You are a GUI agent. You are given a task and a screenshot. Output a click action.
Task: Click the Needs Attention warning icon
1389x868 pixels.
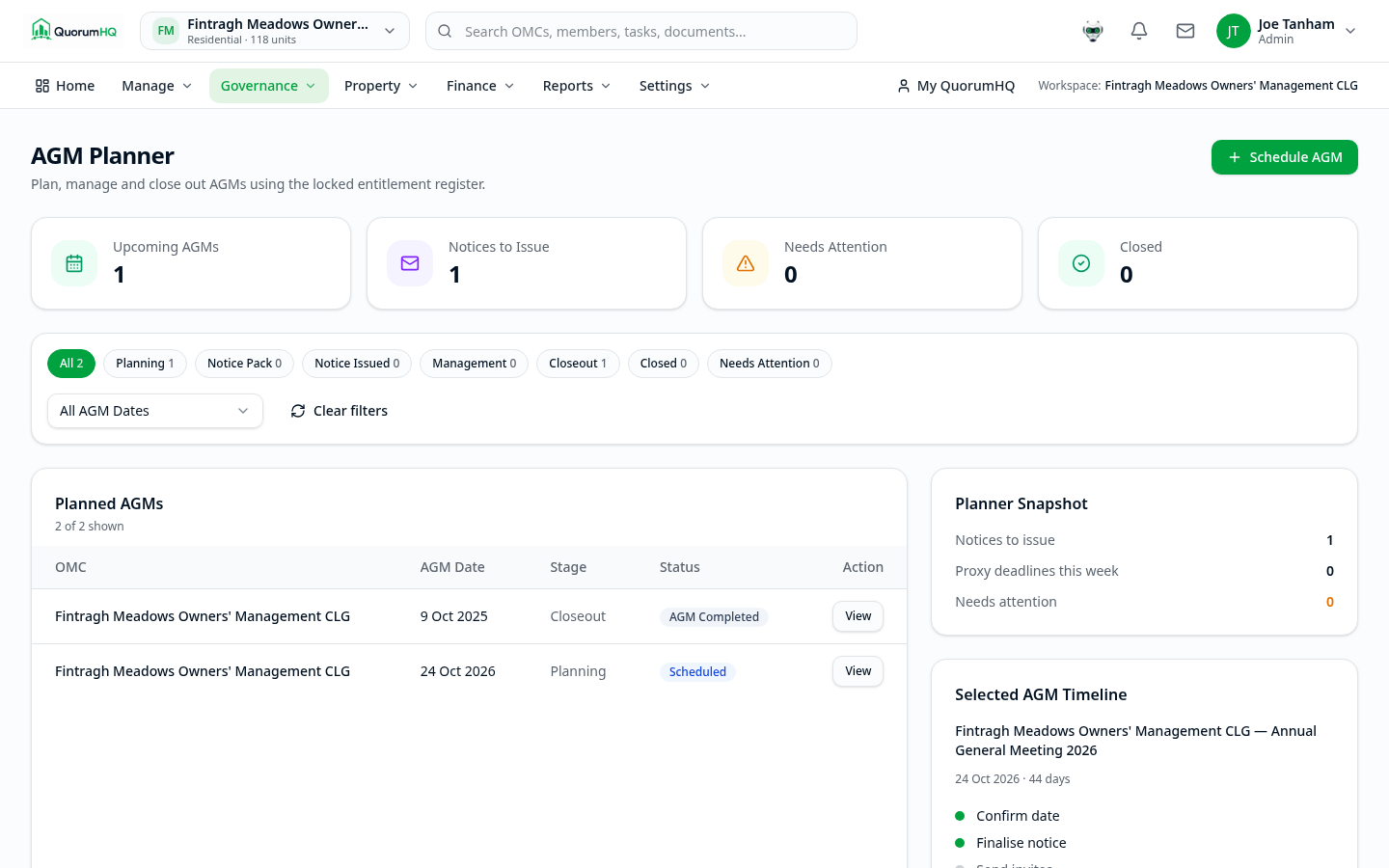[x=746, y=263]
